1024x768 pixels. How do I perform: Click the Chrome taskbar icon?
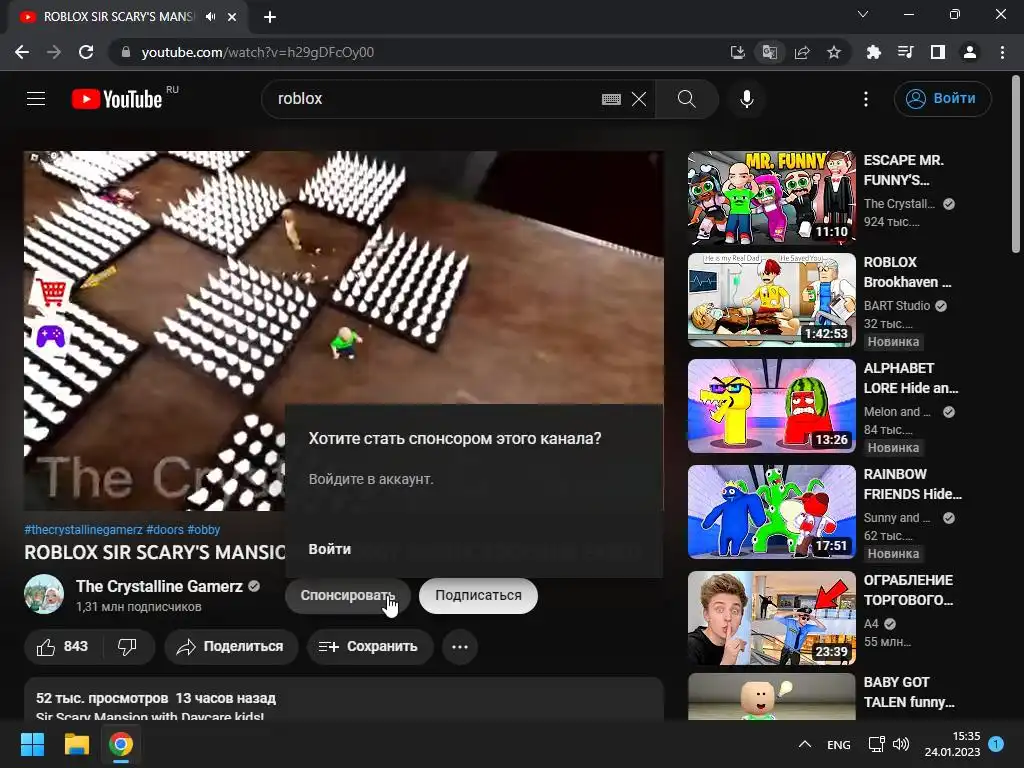pyautogui.click(x=121, y=744)
